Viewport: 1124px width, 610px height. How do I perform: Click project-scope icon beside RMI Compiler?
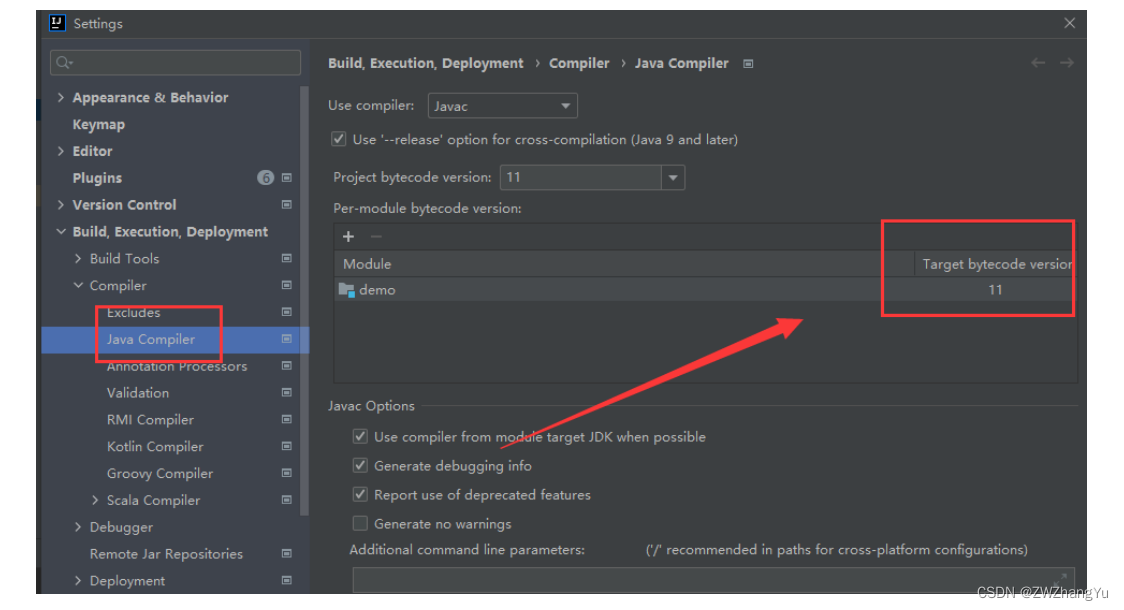click(x=287, y=419)
